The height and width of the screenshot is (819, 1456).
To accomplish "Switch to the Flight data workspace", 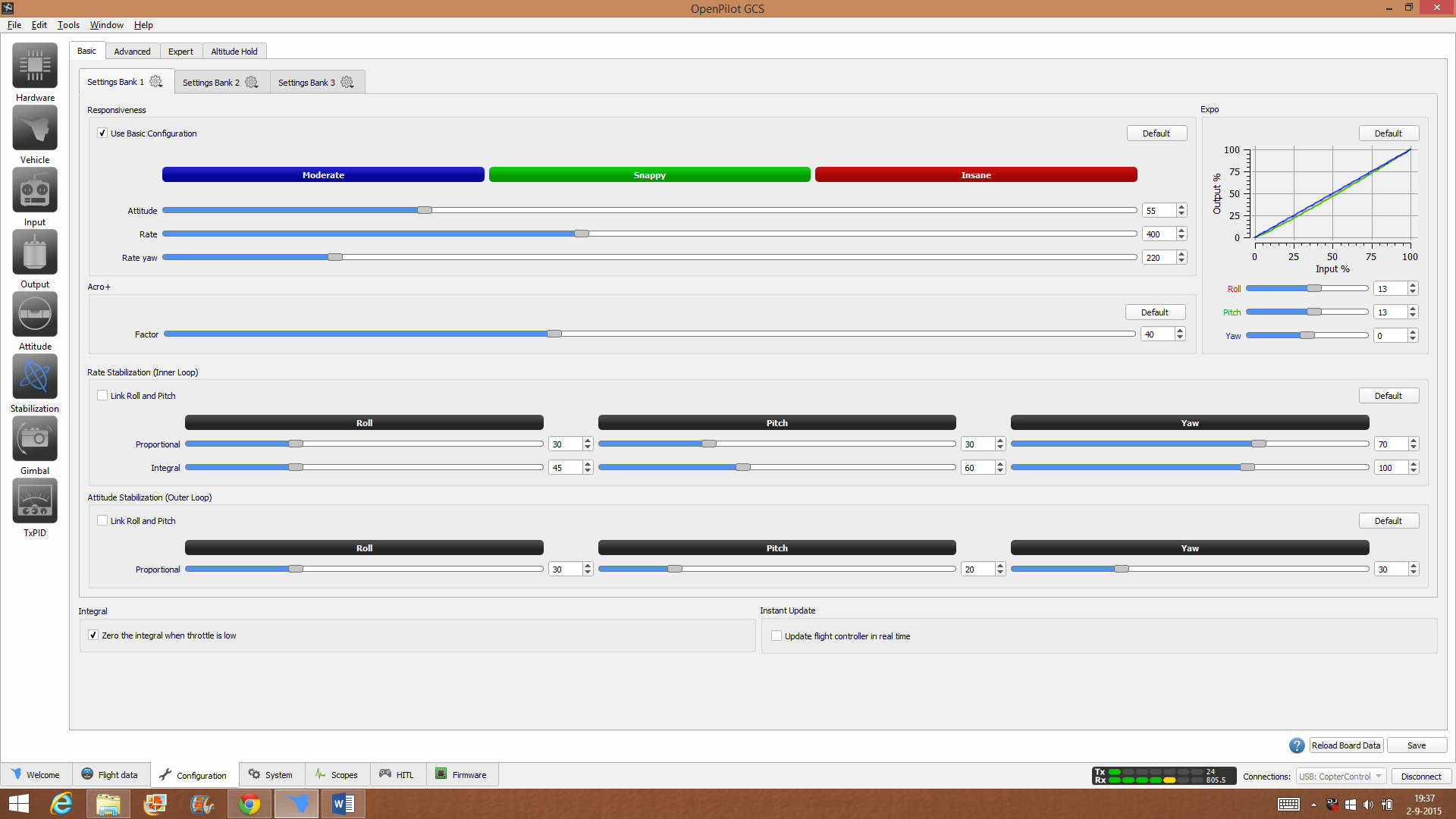I will (110, 774).
